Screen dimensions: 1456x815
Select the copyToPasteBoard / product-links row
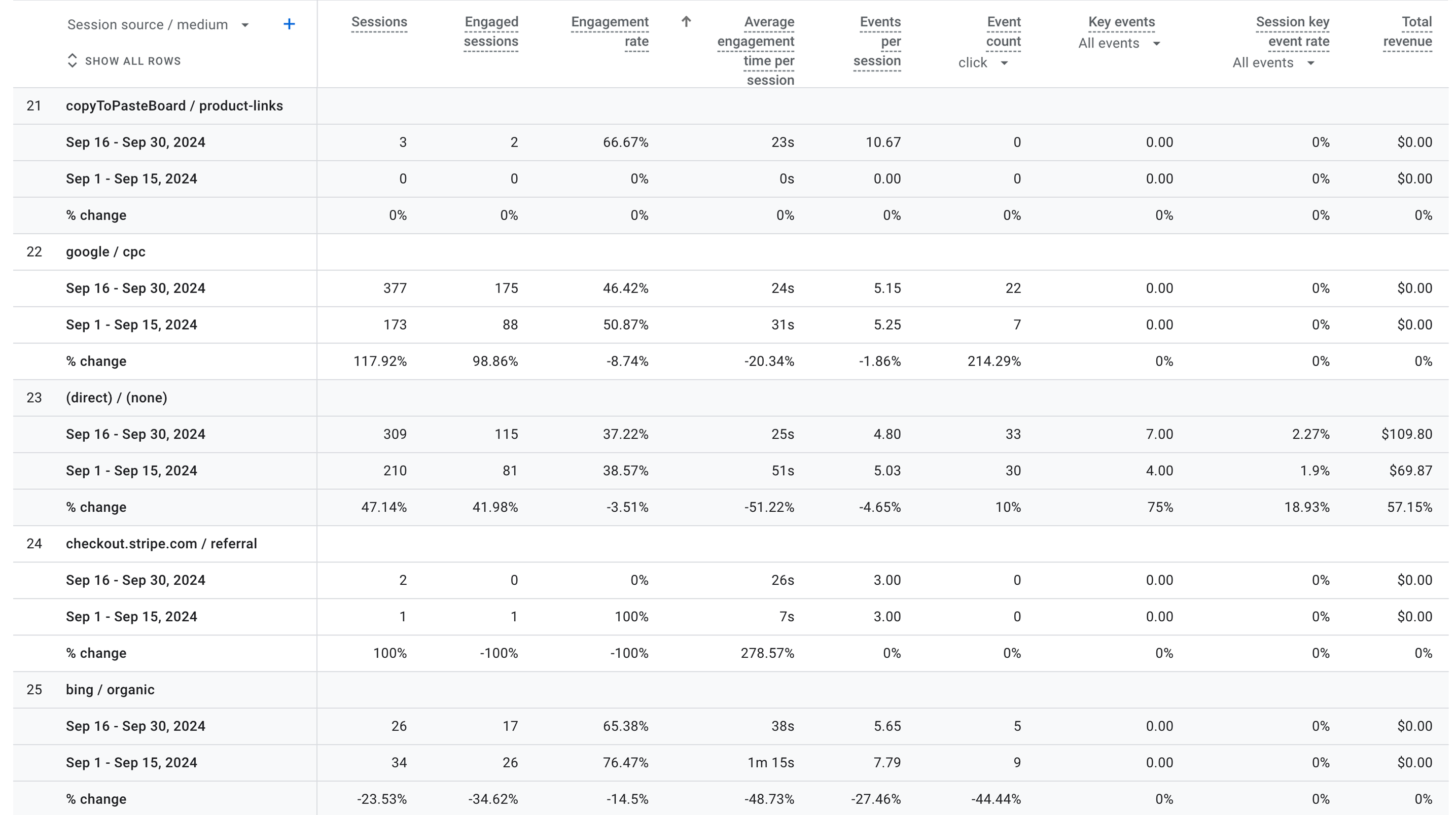(x=174, y=107)
